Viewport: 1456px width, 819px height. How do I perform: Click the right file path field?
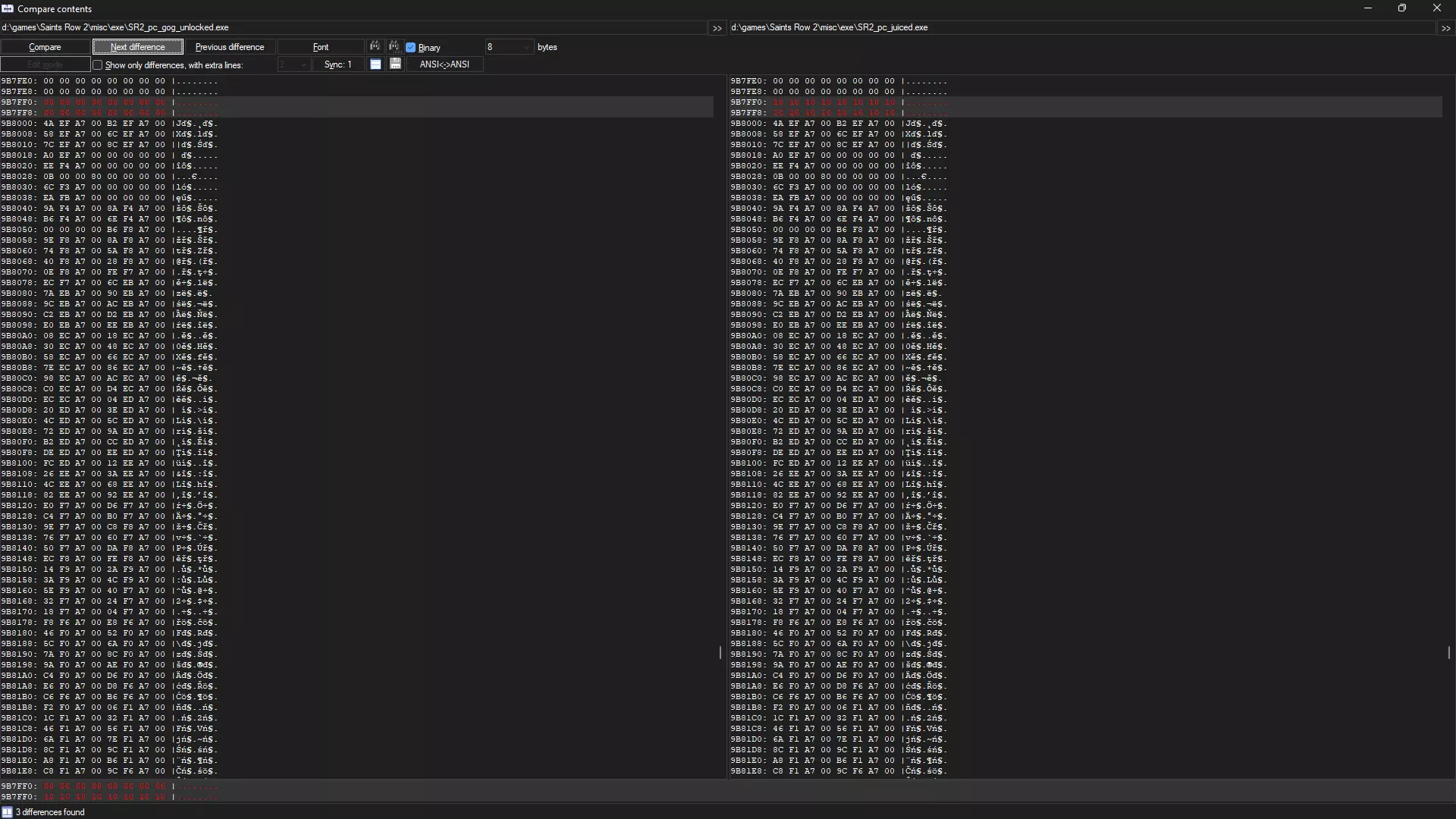coord(1083,27)
